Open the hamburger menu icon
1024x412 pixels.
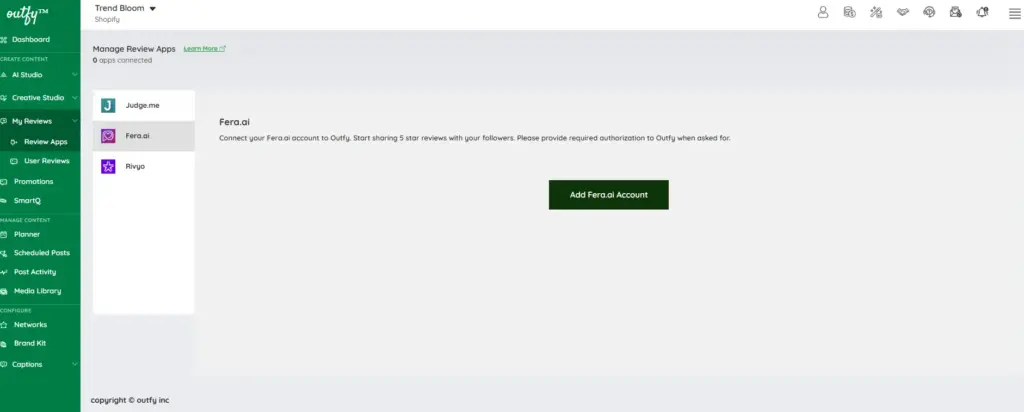(x=1014, y=13)
